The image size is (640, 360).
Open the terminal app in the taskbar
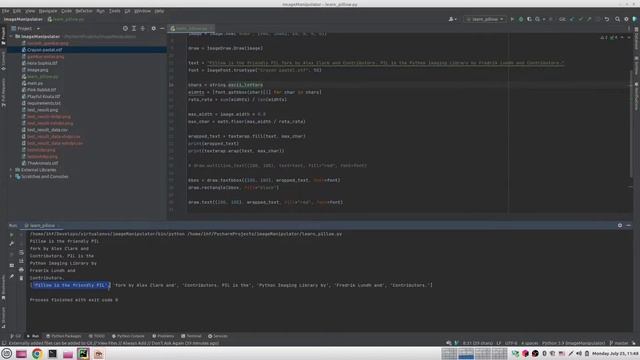pos(52,354)
